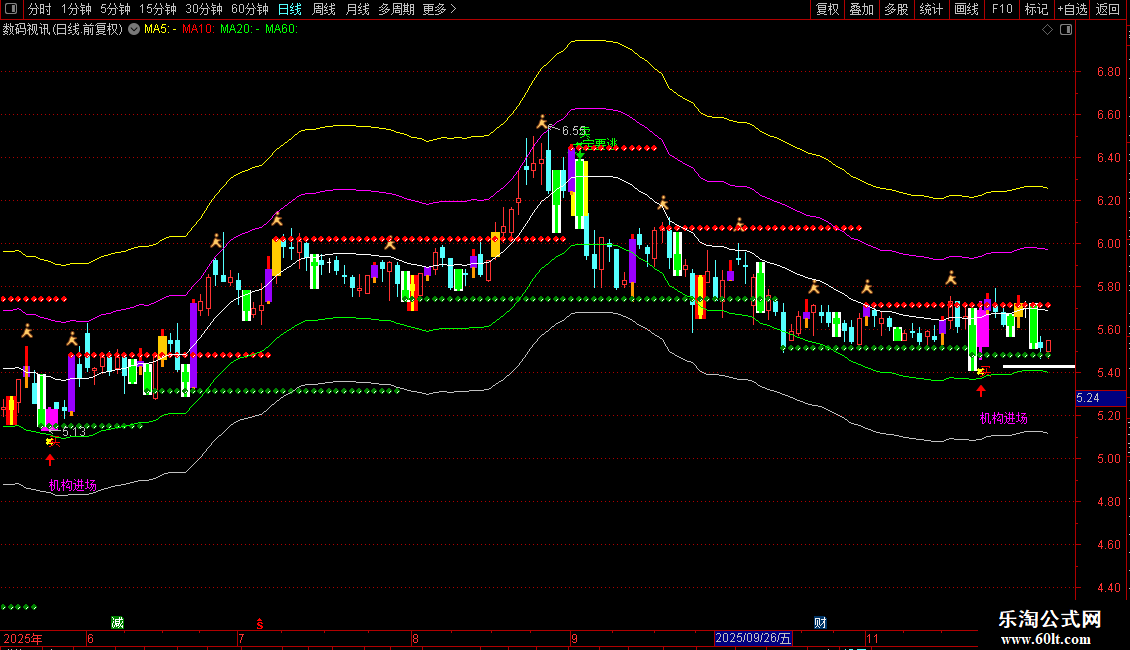This screenshot has width=1130, height=650.
Task: Select the 60分钟 period tab
Action: coord(249,10)
